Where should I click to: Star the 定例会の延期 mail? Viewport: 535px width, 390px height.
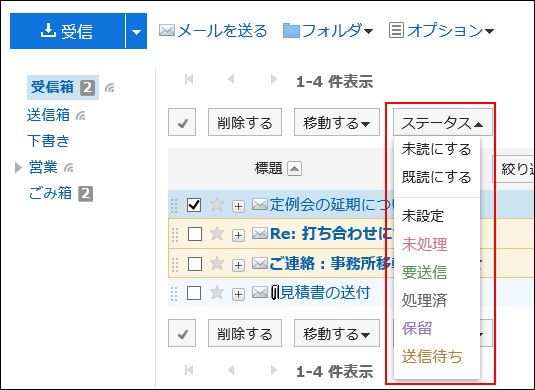click(x=217, y=205)
